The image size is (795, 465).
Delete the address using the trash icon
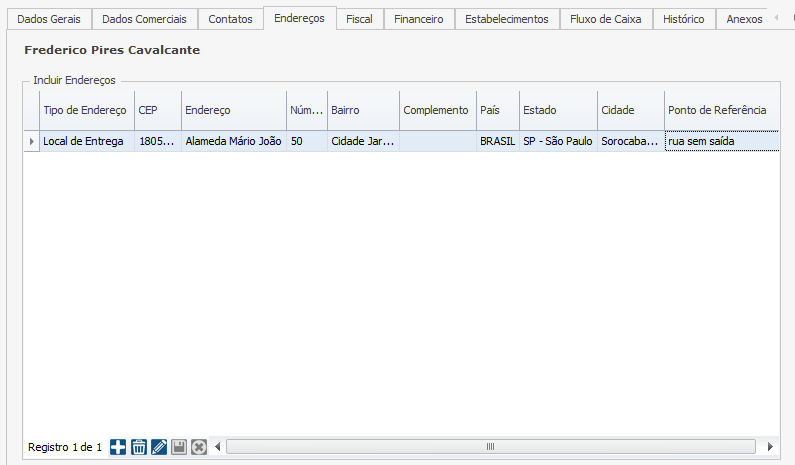[139, 447]
